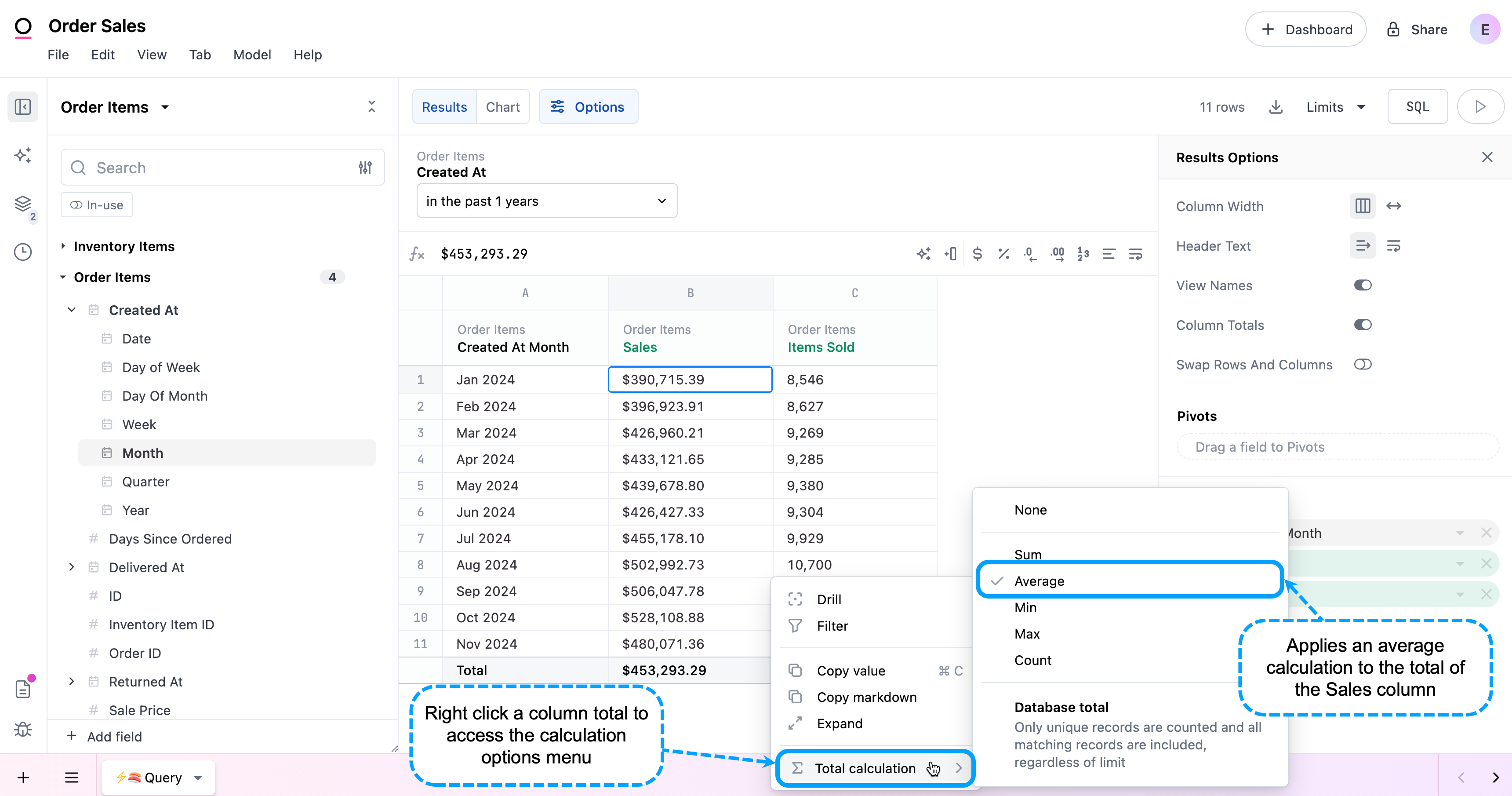Click the wrap header text icon
The height and width of the screenshot is (796, 1512).
1393,245
